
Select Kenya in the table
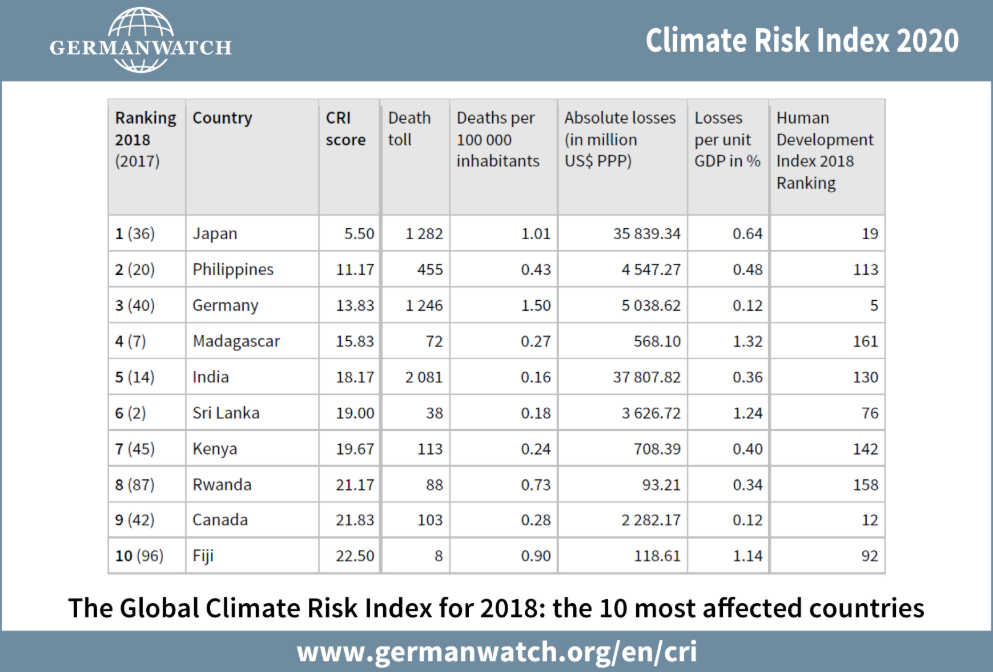tap(215, 449)
